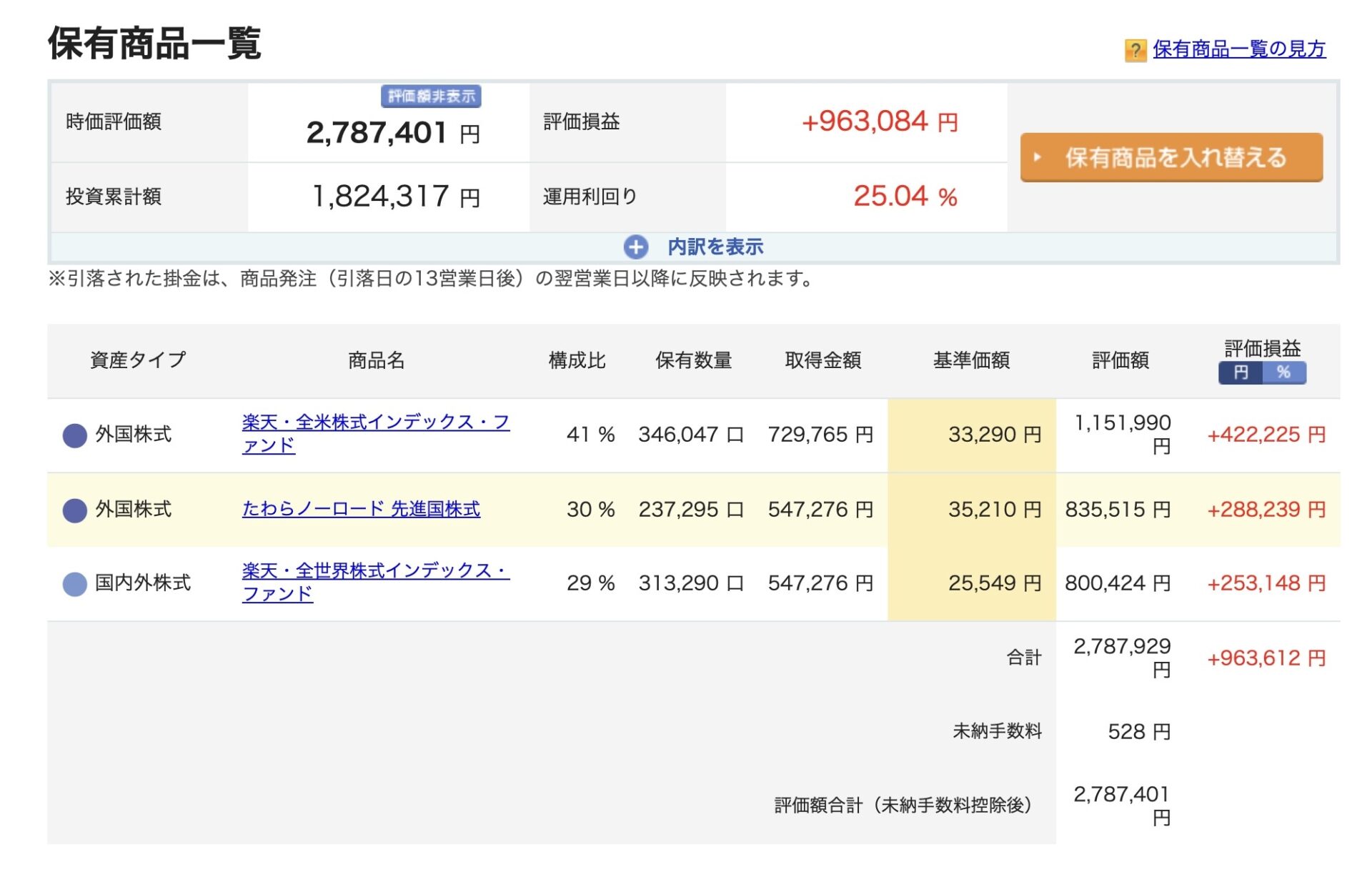Viewport: 1372px width, 882px height.
Task: Click the plus icon beside 内訳を表示
Action: pos(635,247)
